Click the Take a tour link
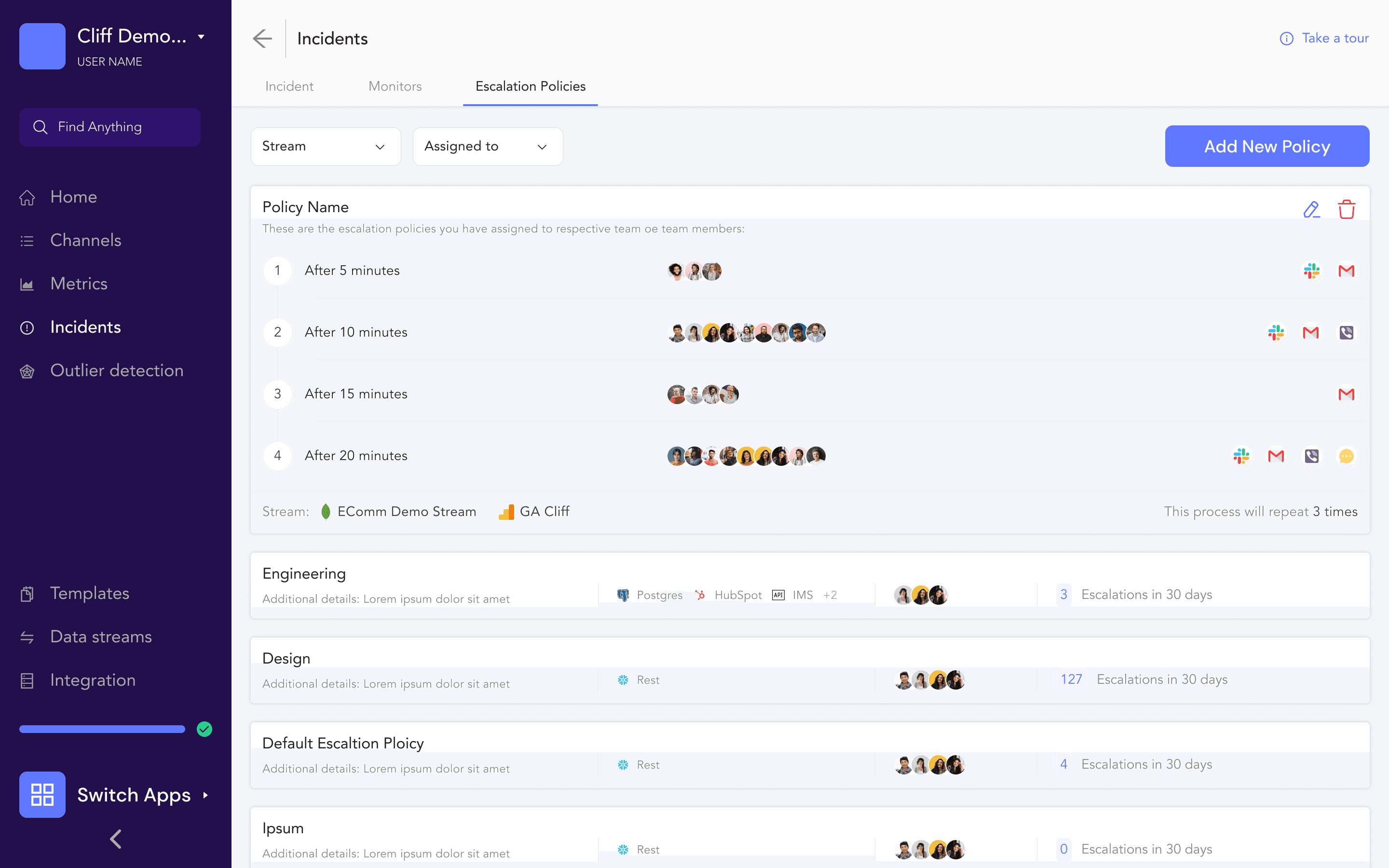This screenshot has height=868, width=1389. (x=1324, y=38)
